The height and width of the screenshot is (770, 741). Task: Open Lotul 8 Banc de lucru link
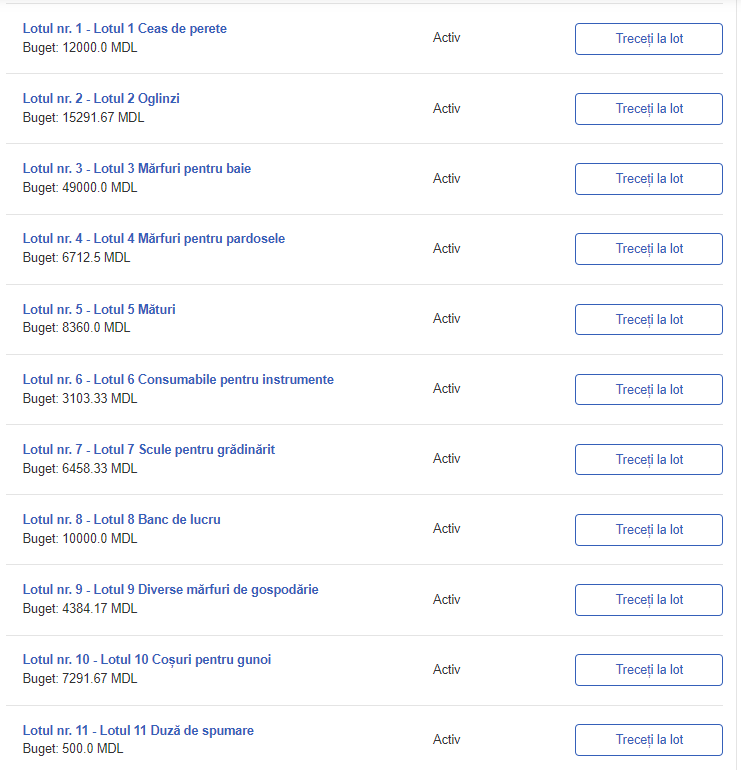[122, 520]
